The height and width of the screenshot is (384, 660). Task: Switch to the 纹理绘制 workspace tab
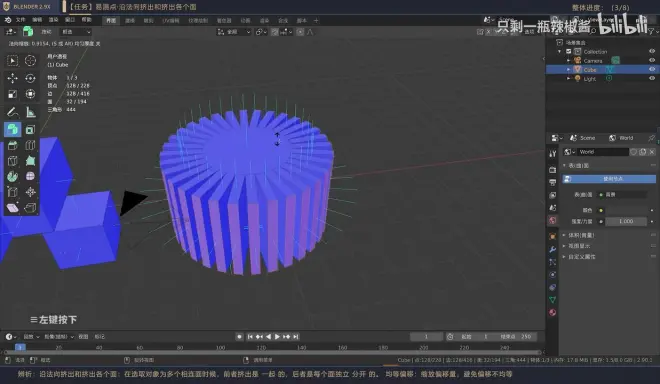pos(198,21)
